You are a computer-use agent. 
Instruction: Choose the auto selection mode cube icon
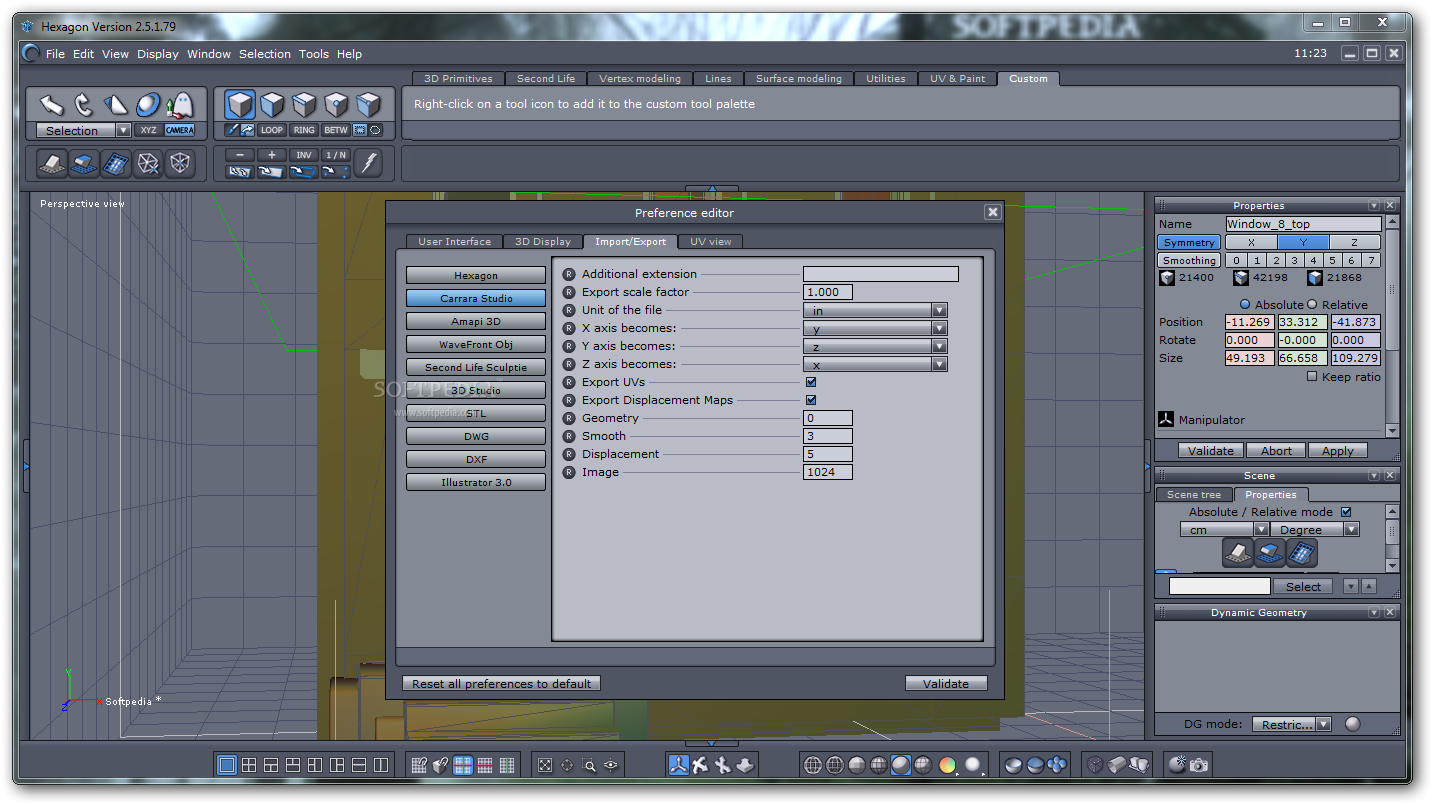pyautogui.click(x=369, y=104)
